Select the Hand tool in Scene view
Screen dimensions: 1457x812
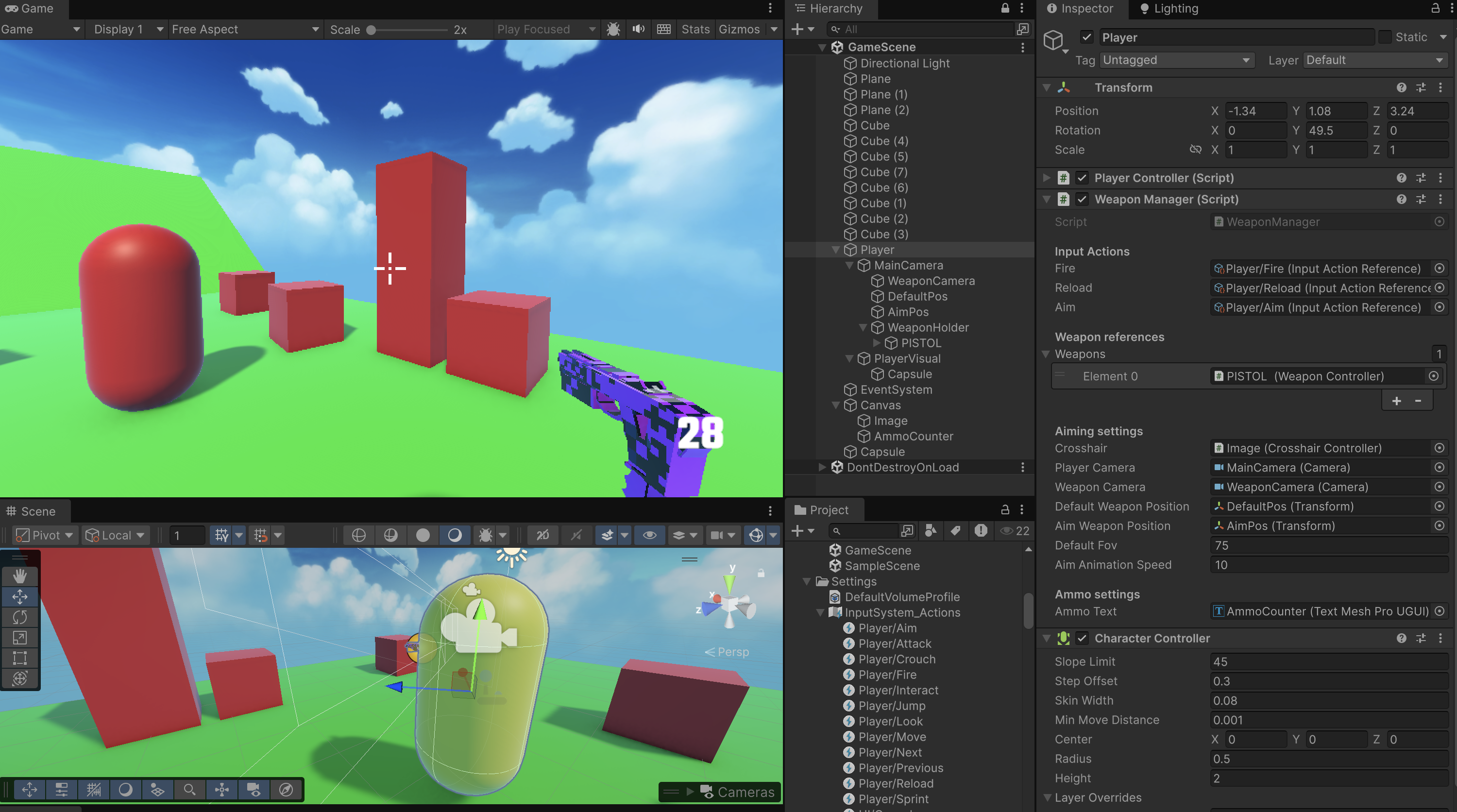(x=20, y=575)
